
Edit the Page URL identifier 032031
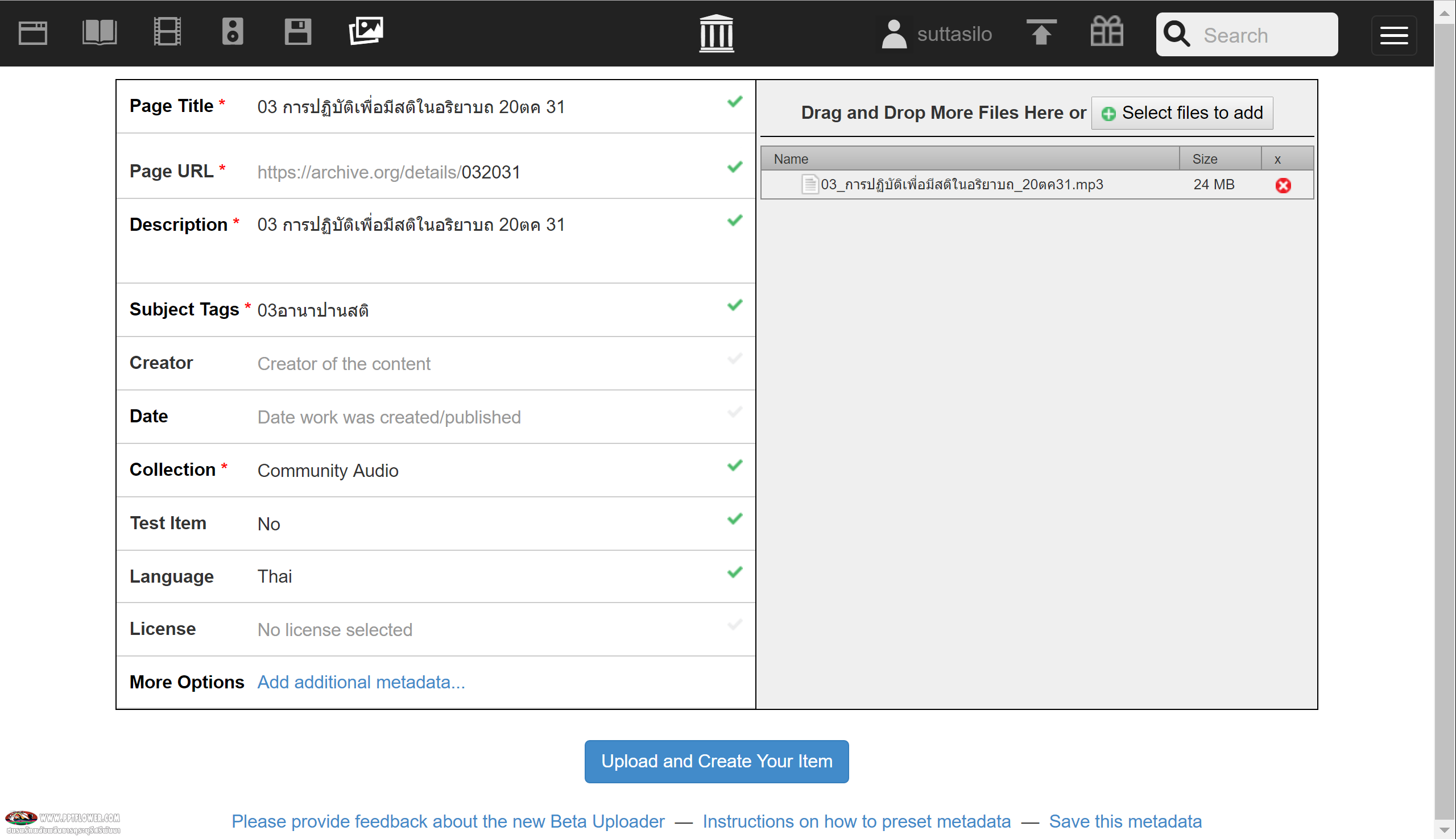click(491, 172)
